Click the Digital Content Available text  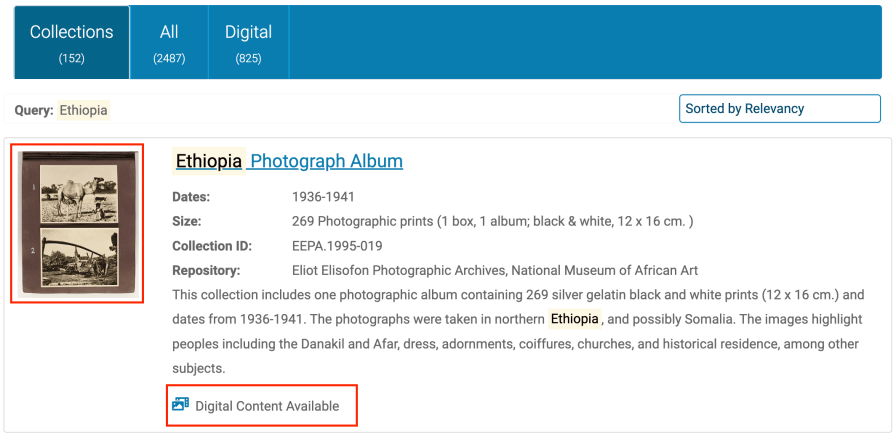pyautogui.click(x=267, y=406)
